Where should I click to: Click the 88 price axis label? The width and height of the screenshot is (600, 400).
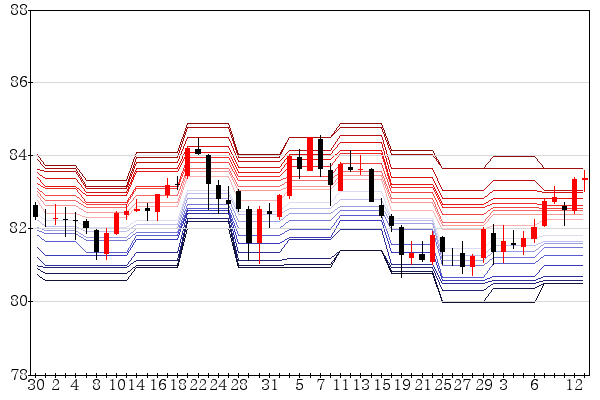point(19,10)
